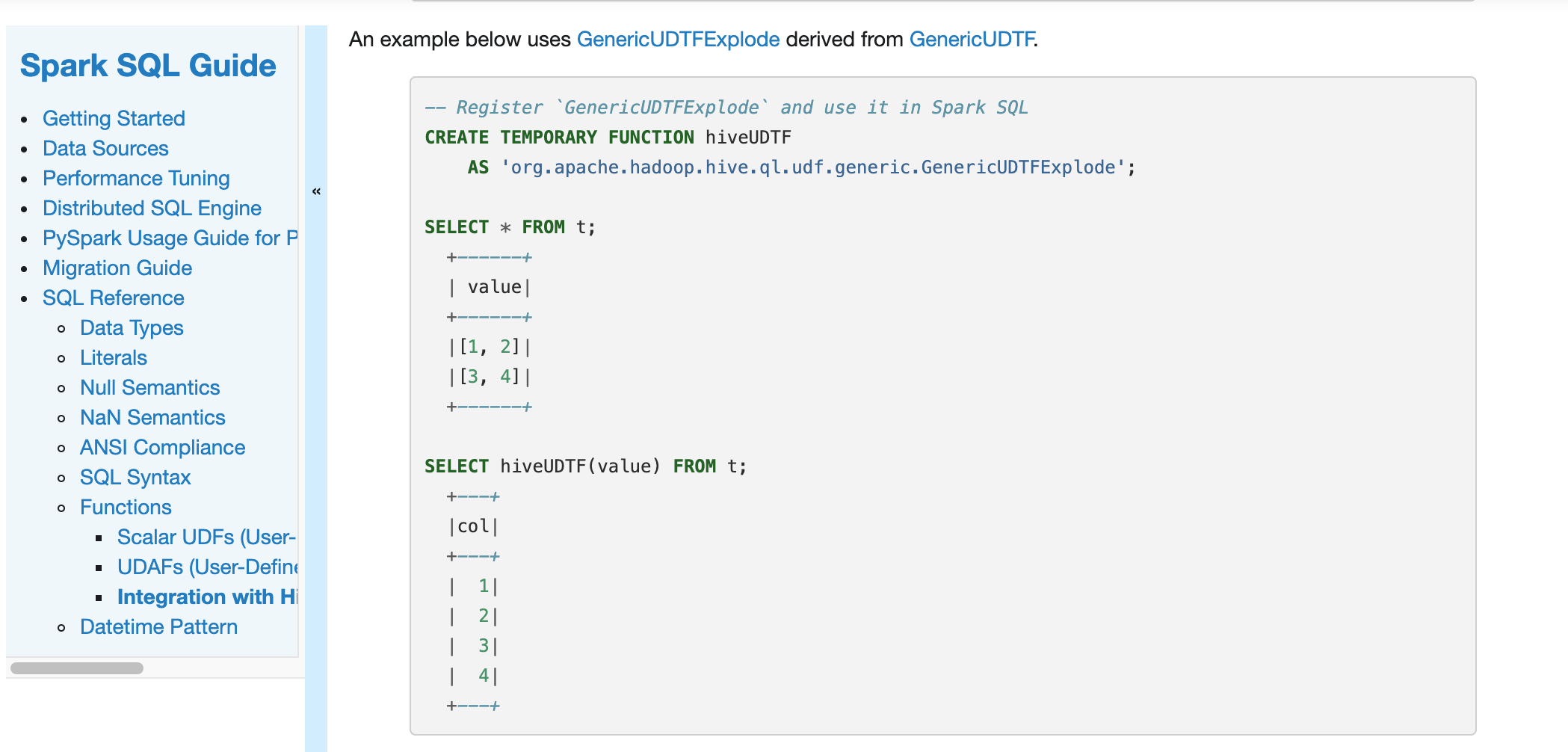Open SQL Syntax page
The width and height of the screenshot is (1568, 752).
(135, 477)
